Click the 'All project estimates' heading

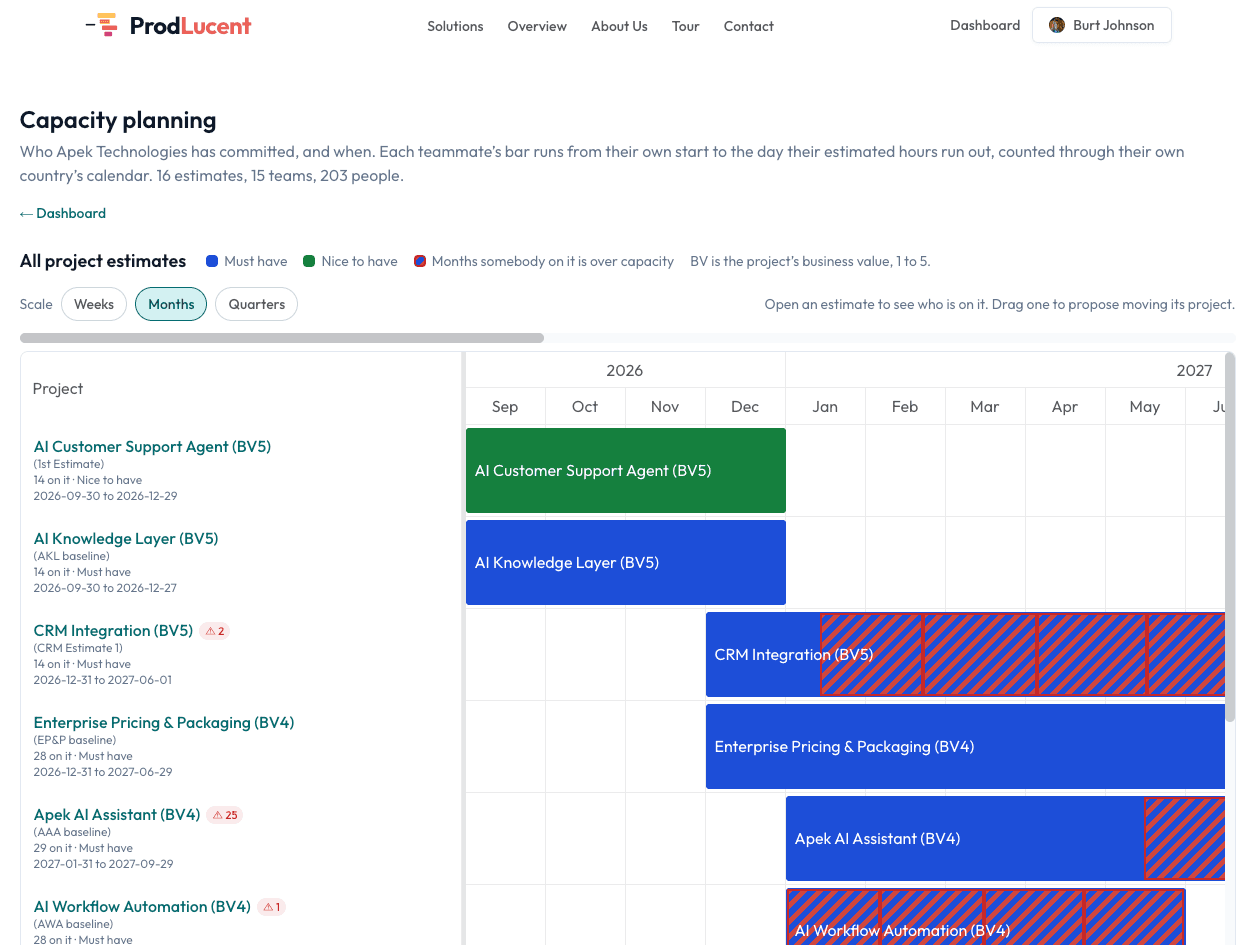coord(103,261)
